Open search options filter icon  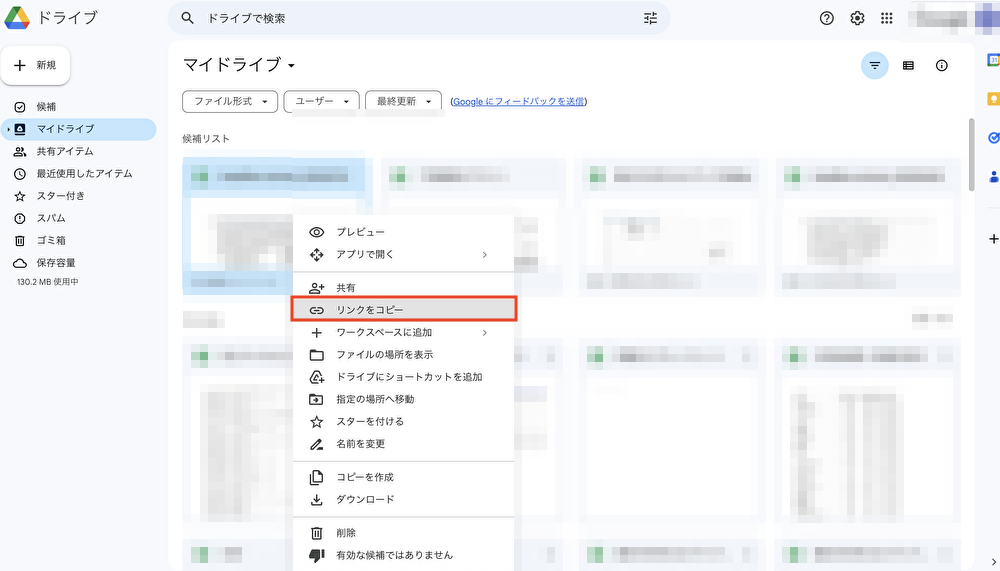coord(650,19)
